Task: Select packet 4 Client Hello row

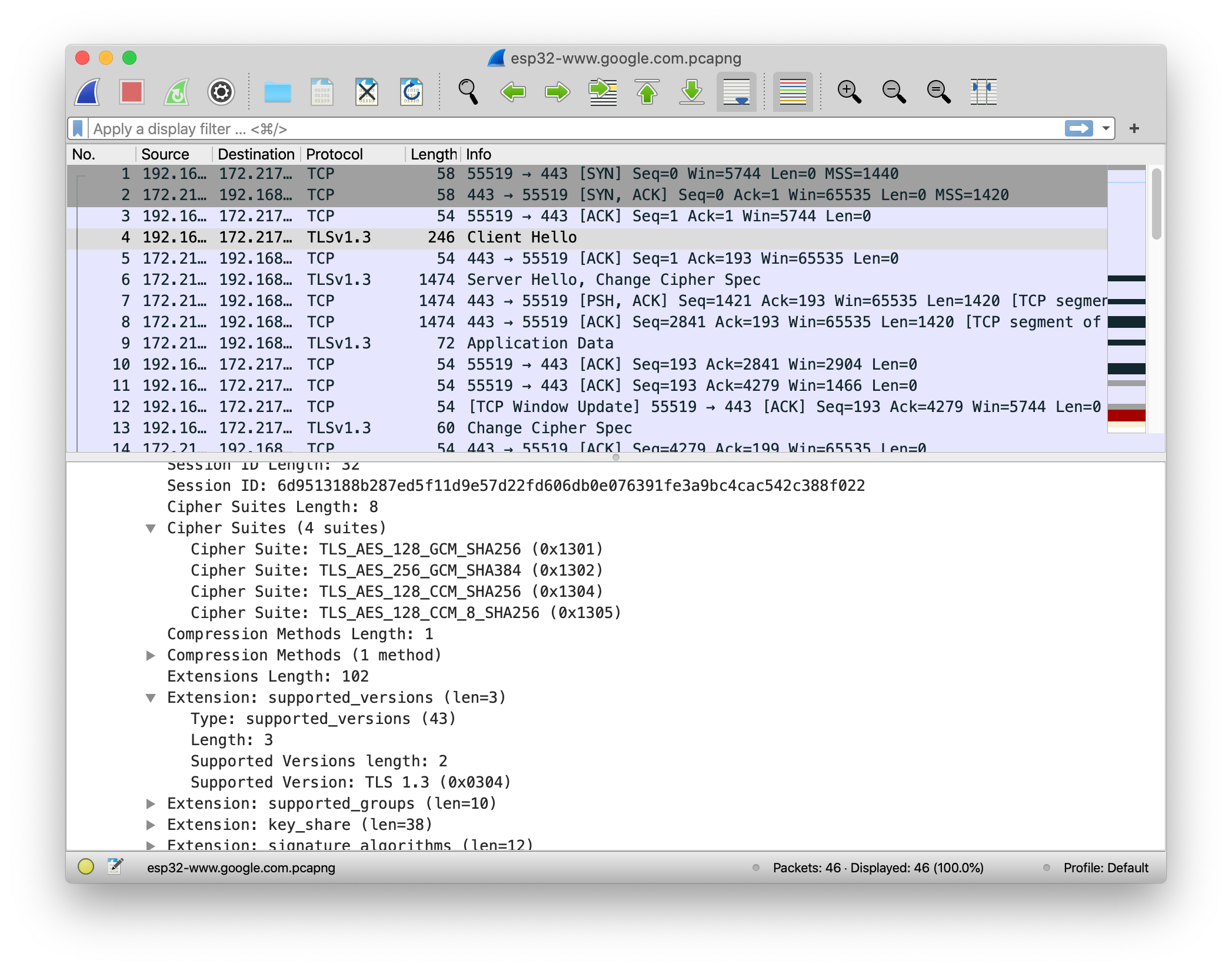Action: 587,237
